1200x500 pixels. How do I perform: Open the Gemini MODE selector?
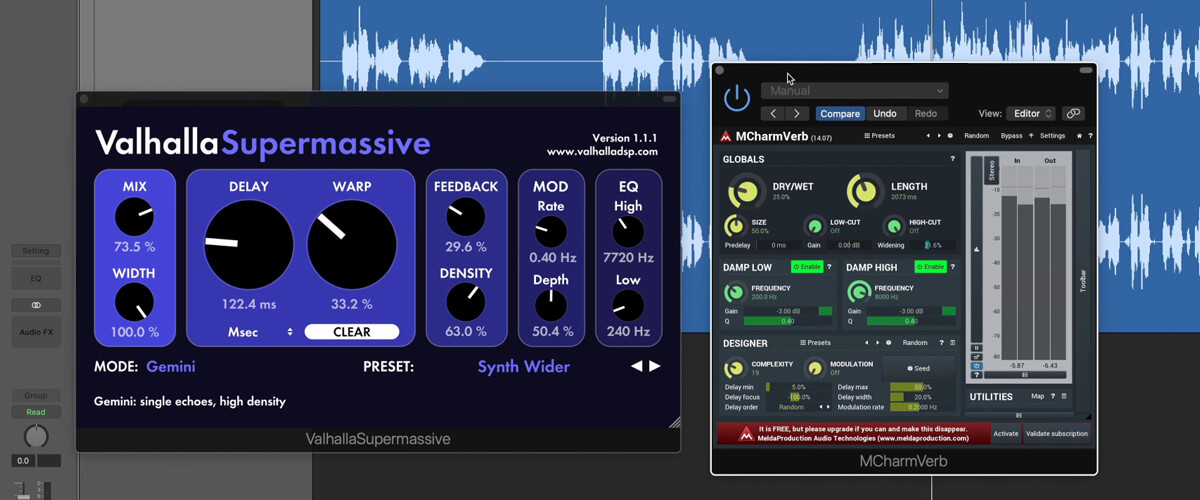[x=171, y=367]
